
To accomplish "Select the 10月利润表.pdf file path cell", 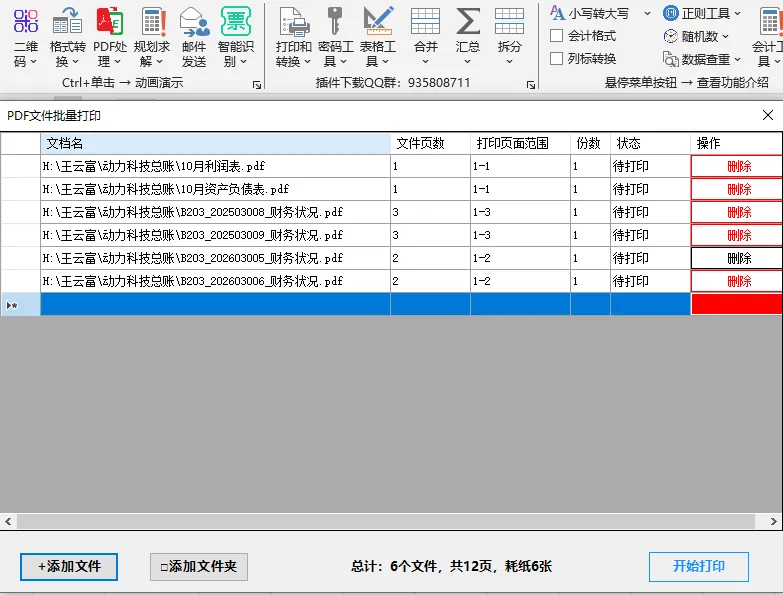I will (215, 166).
